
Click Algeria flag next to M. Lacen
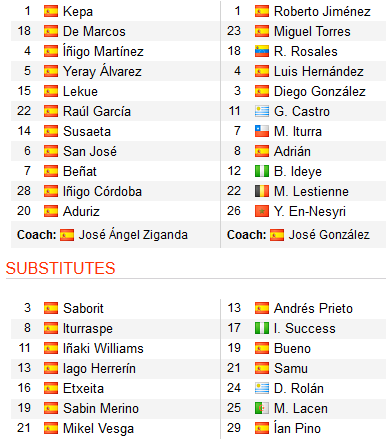[x=262, y=408]
